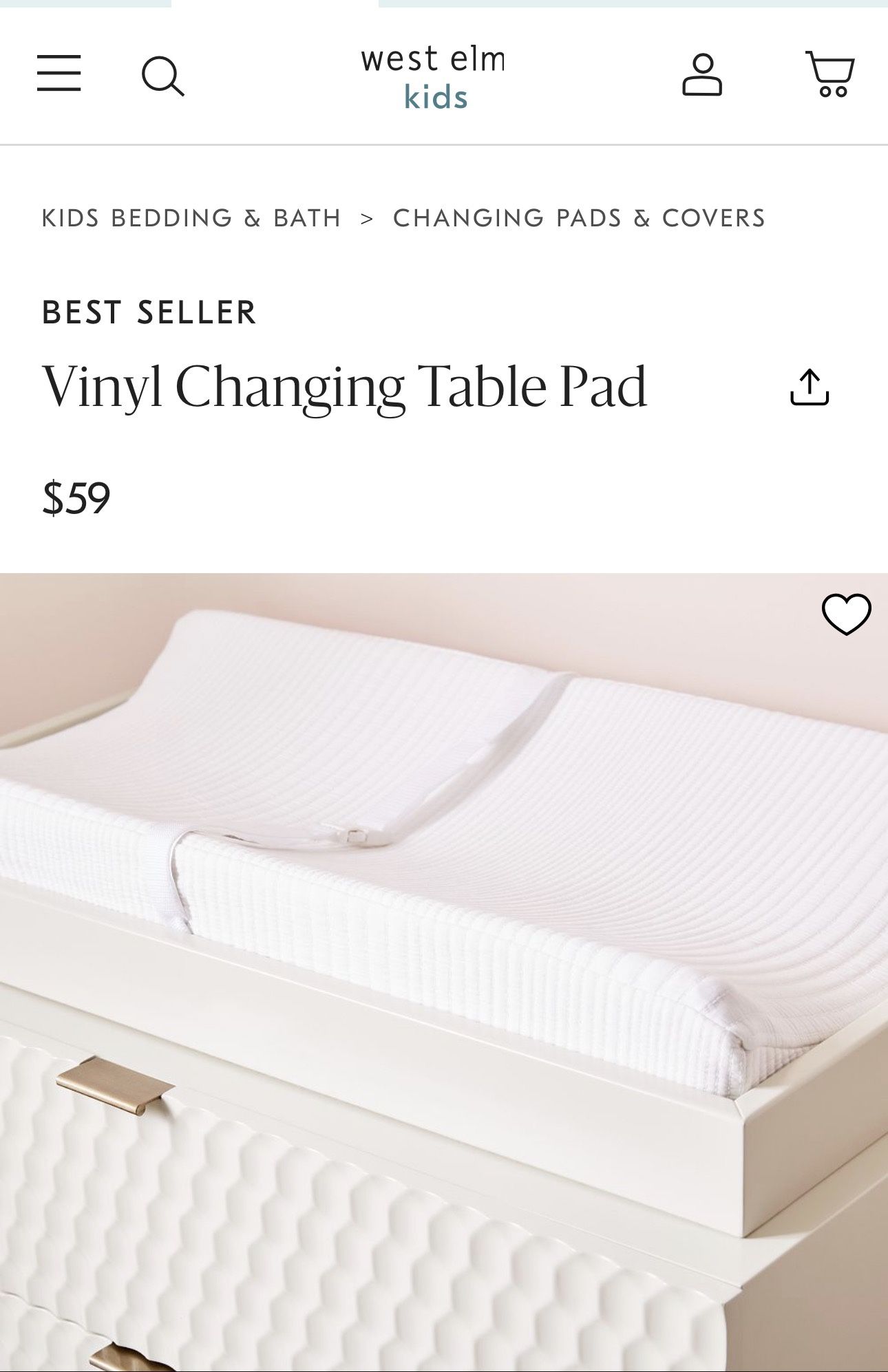888x1372 pixels.
Task: Click the brass drawer handle in photo
Action: tap(115, 1085)
